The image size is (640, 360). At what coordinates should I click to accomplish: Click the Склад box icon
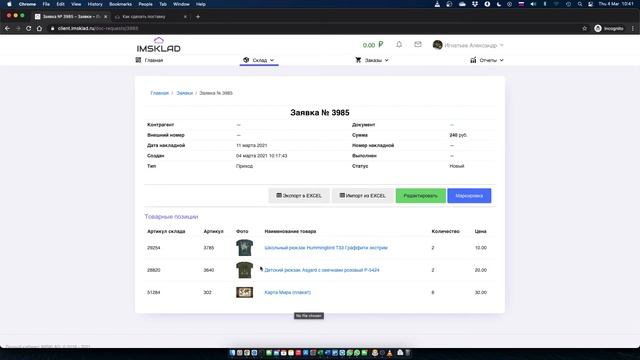246,60
